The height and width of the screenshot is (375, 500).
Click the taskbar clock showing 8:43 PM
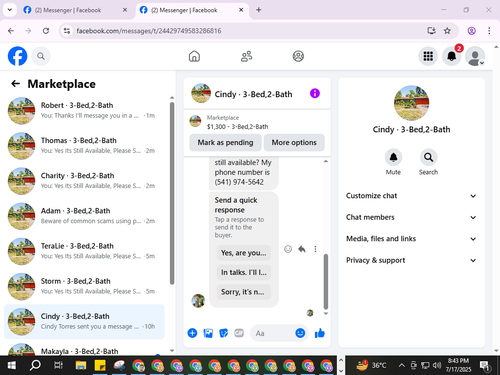458,365
